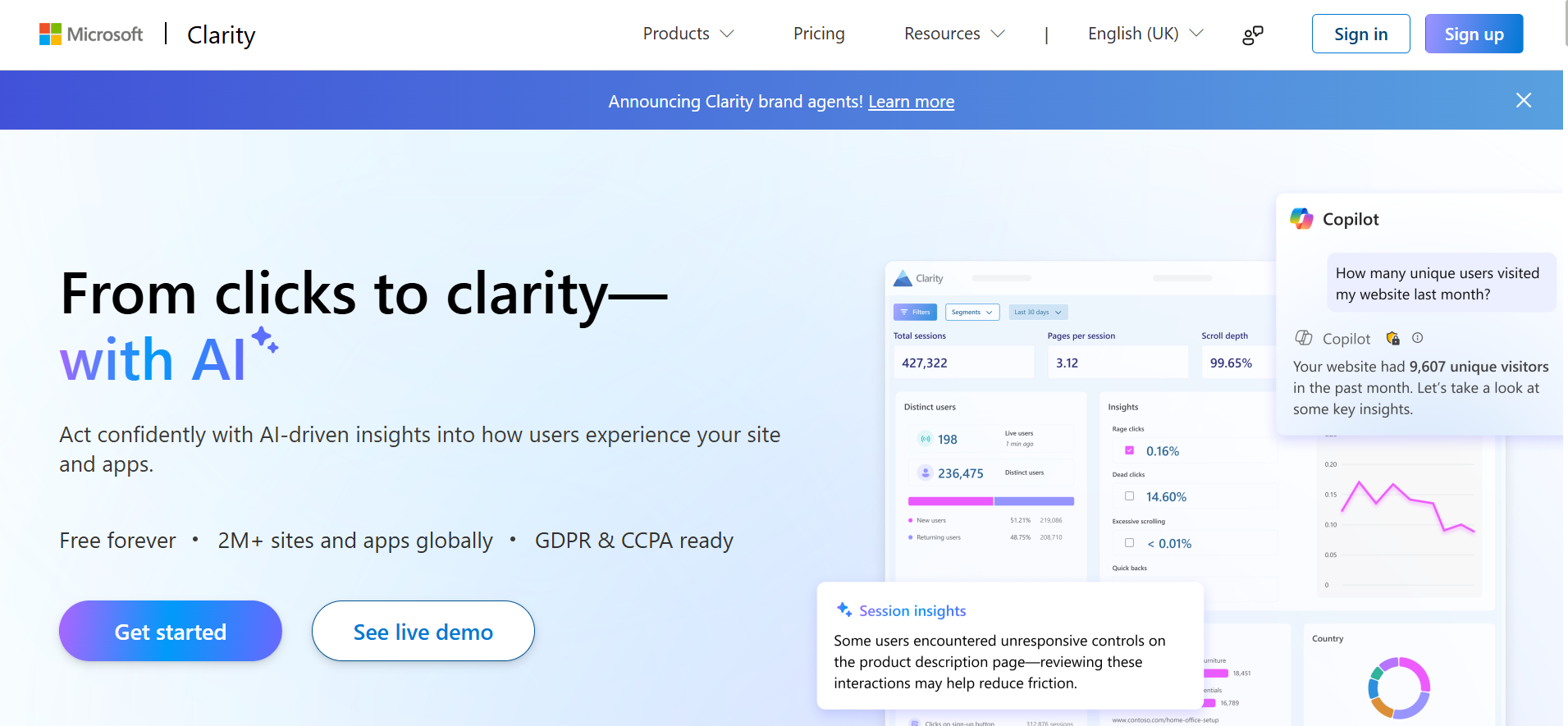1568x726 pixels.
Task: Dismiss the announcement banner with X
Action: point(1524,100)
